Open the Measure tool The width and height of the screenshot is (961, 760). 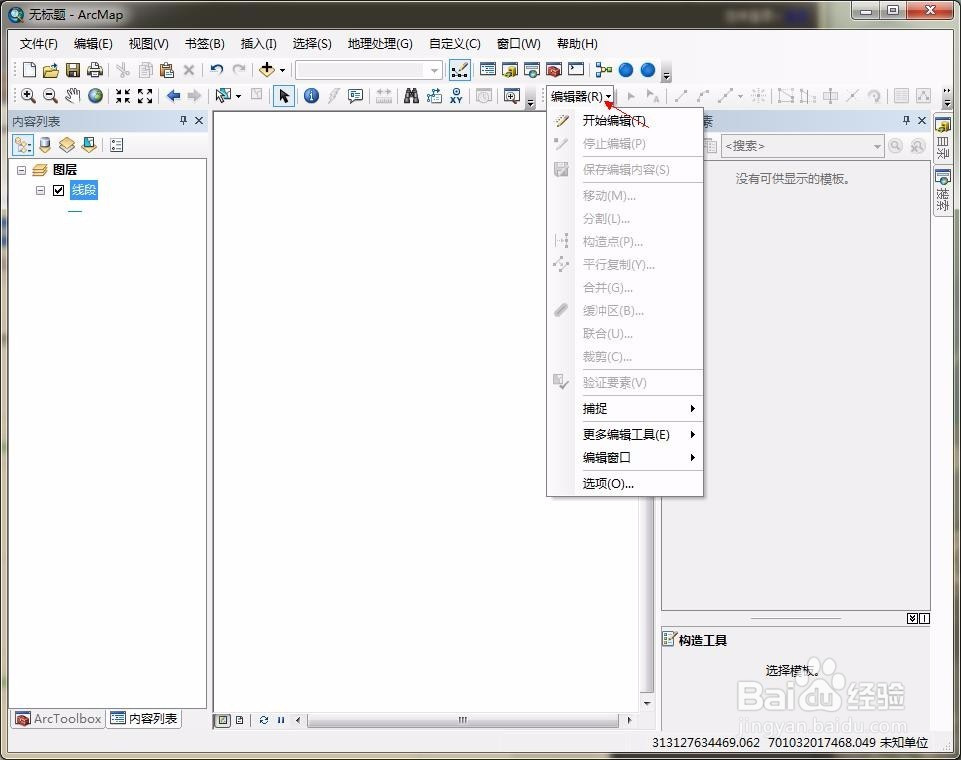tap(383, 96)
